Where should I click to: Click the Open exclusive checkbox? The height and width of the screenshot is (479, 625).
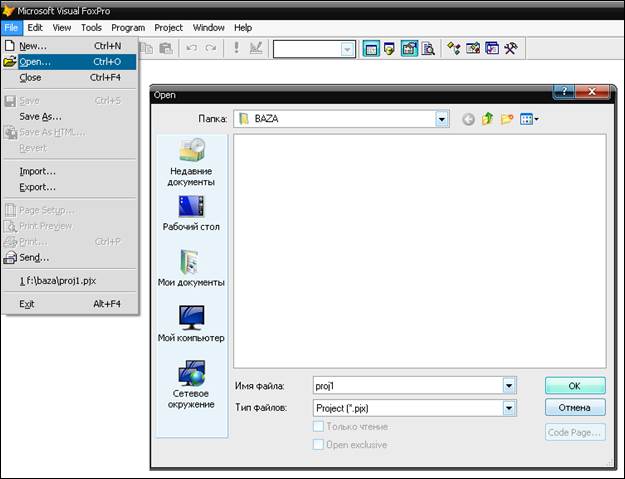coord(318,444)
